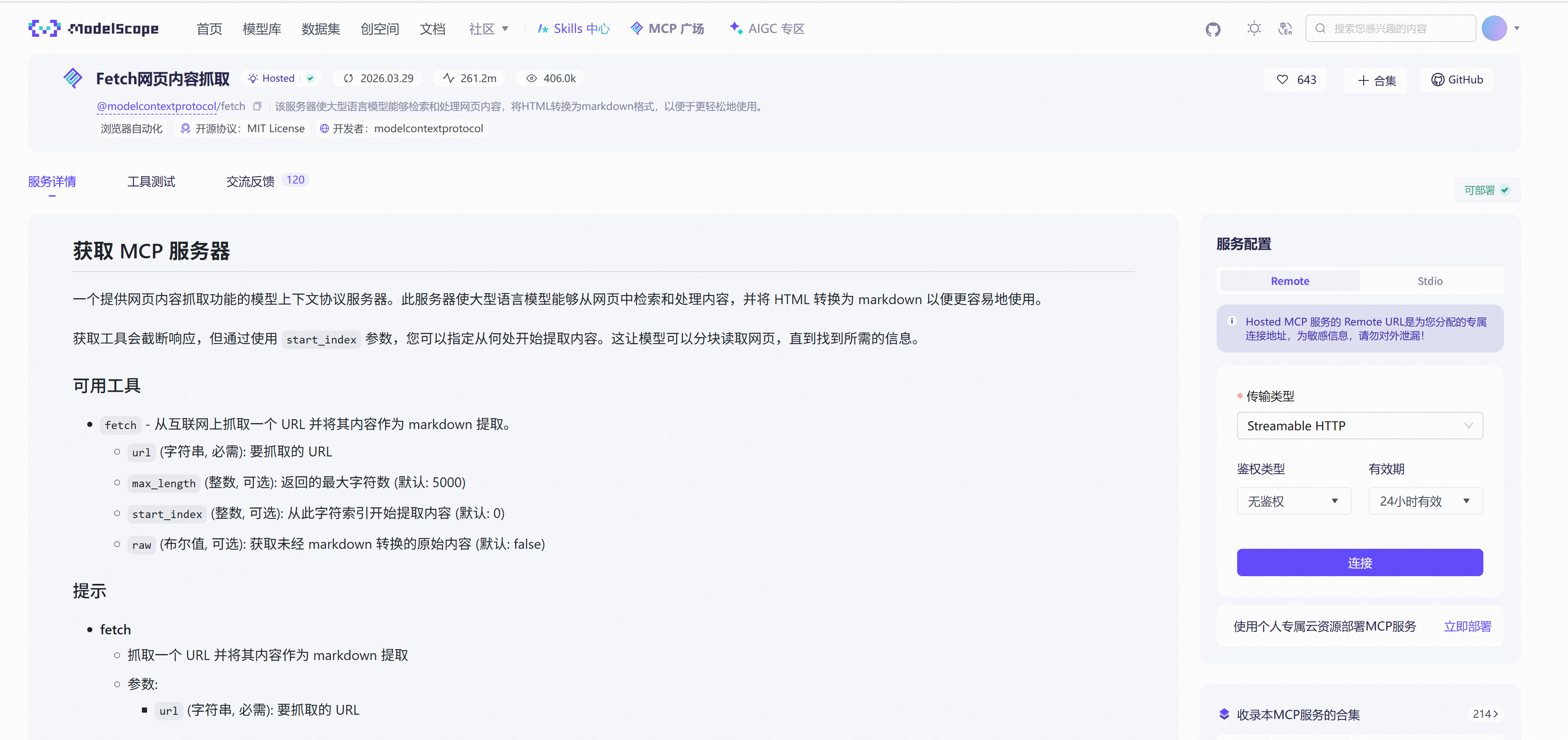Expand the 收录本MCP服务的合集 list
The width and height of the screenshot is (1568, 740).
[1485, 714]
